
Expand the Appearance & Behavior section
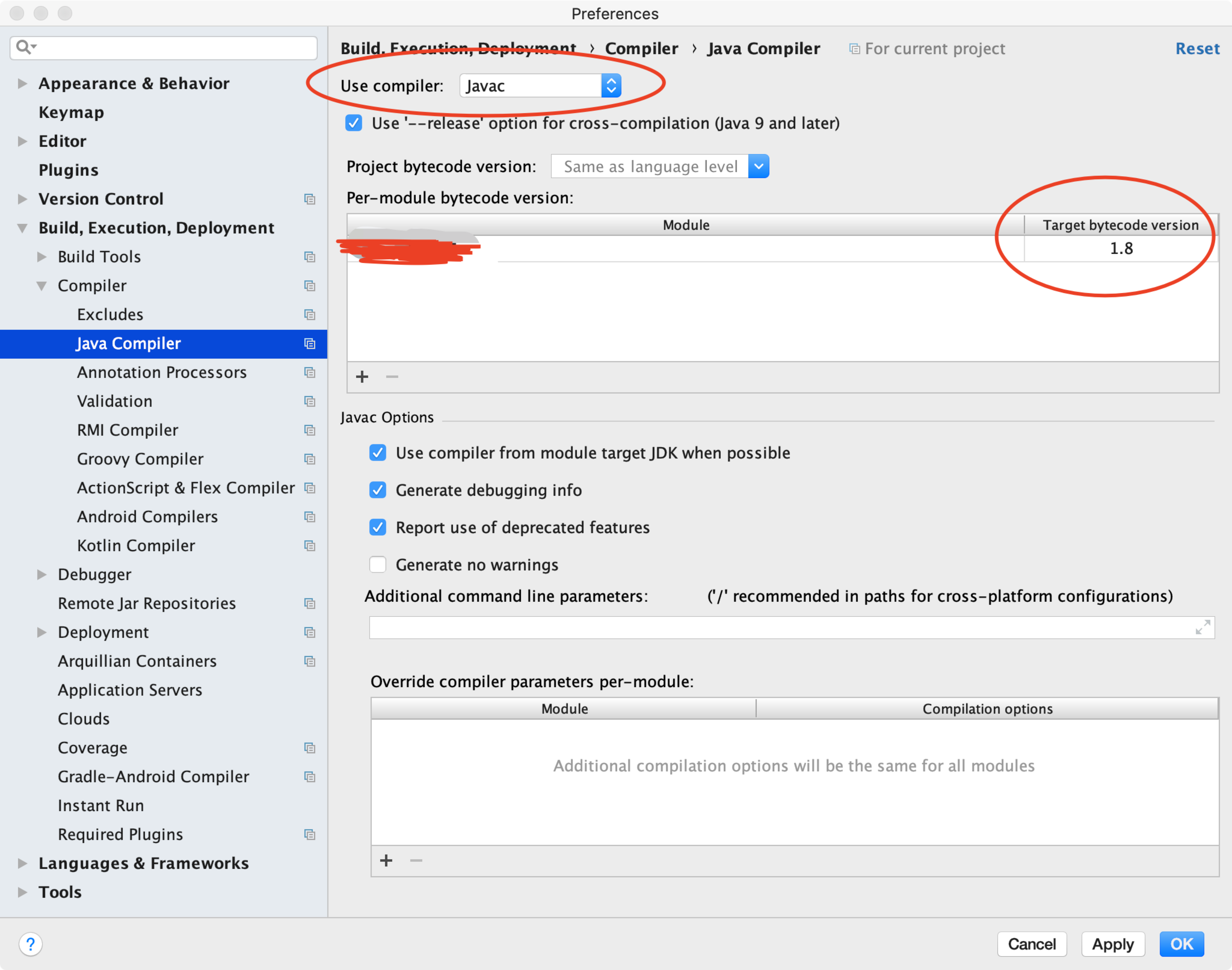tap(22, 83)
